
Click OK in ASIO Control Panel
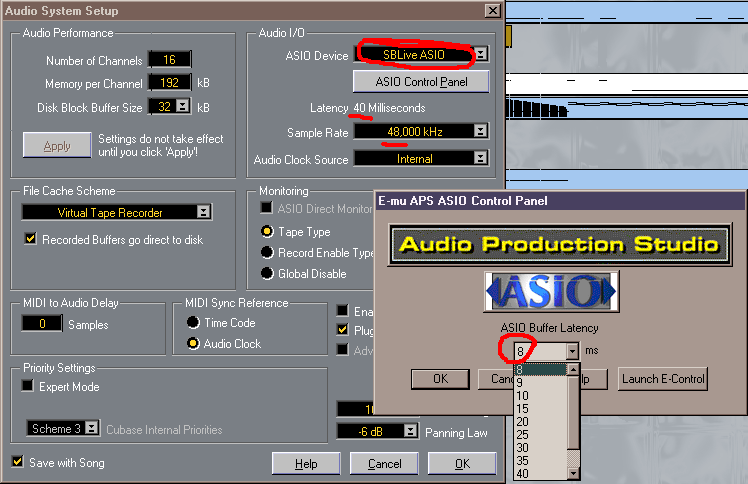[x=440, y=379]
